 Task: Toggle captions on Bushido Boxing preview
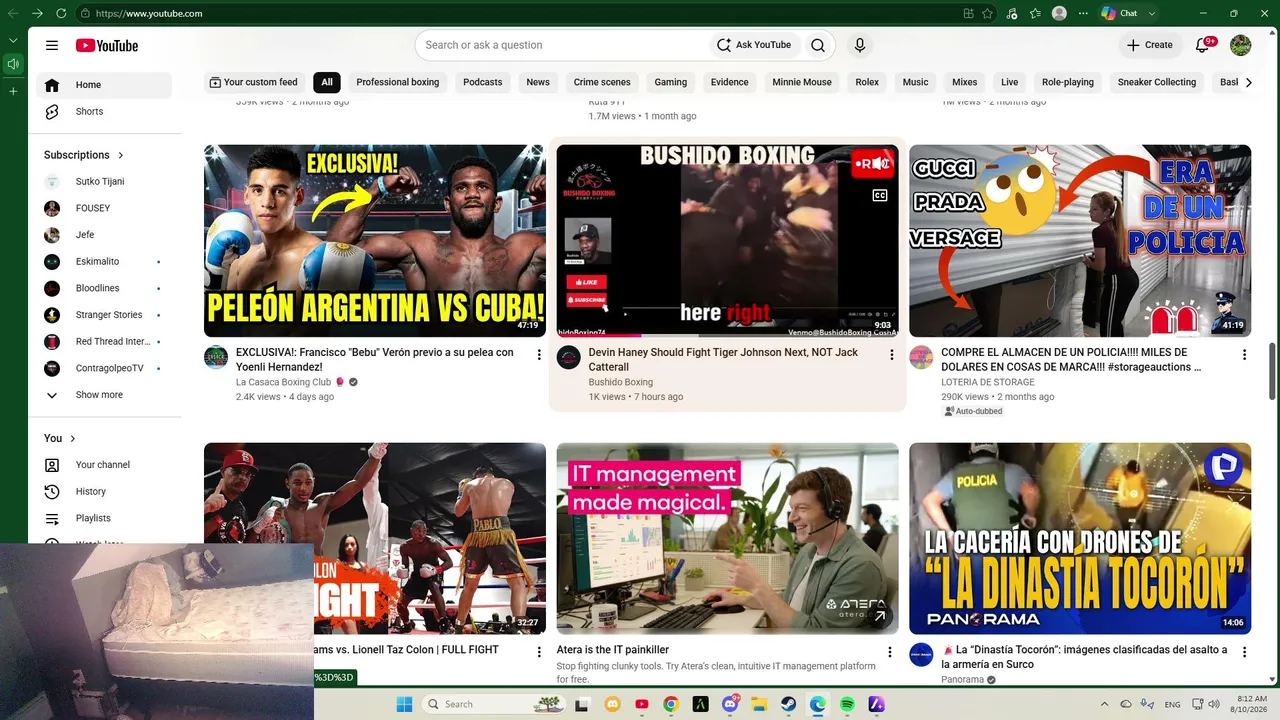[880, 196]
